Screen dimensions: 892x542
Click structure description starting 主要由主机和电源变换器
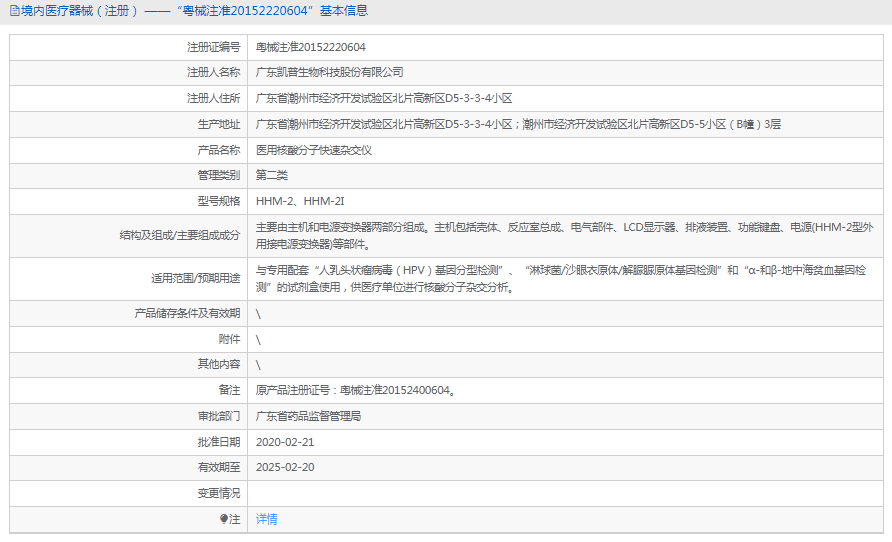pyautogui.click(x=564, y=235)
